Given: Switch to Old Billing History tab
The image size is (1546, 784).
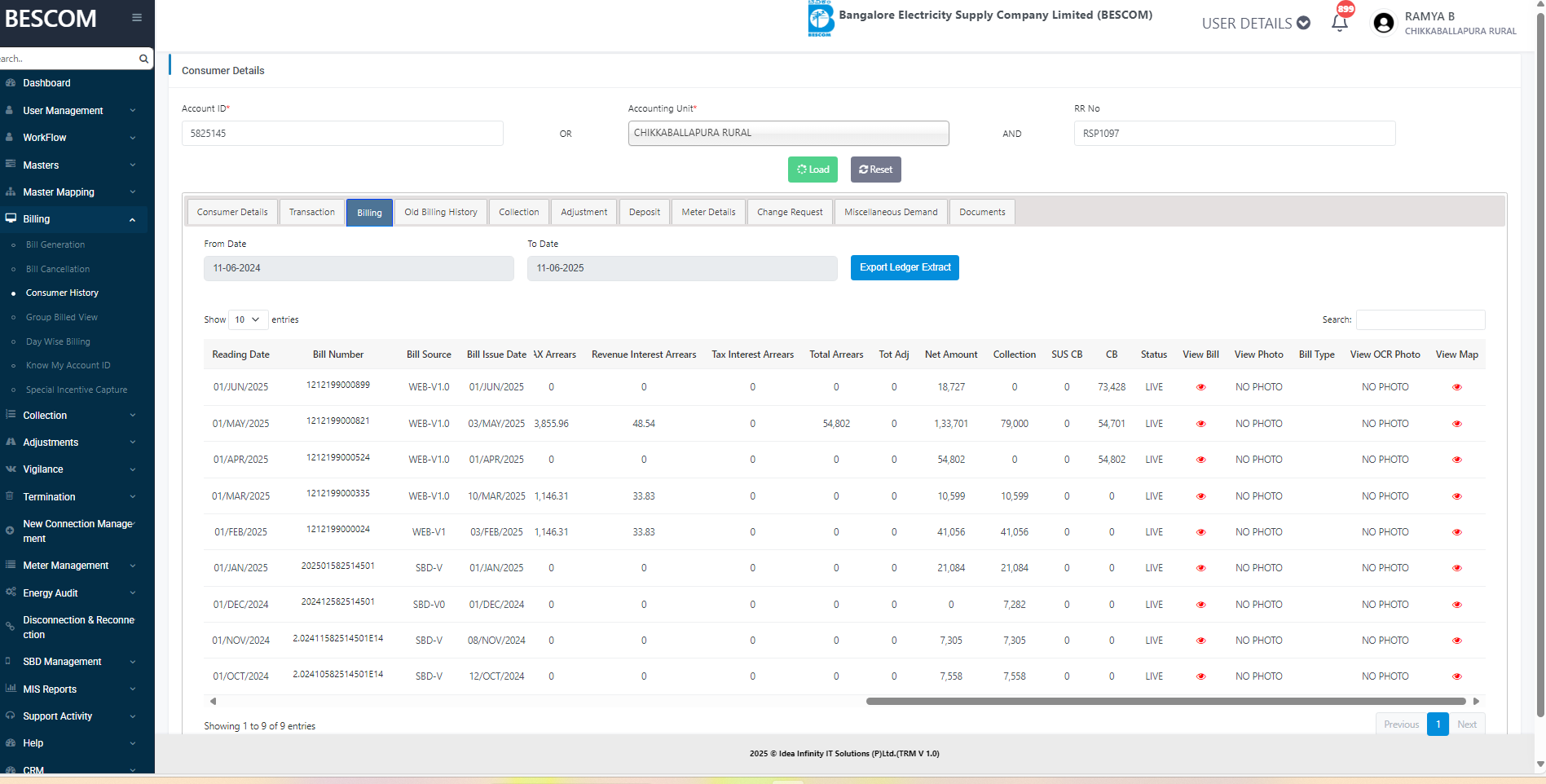Looking at the screenshot, I should pyautogui.click(x=441, y=212).
